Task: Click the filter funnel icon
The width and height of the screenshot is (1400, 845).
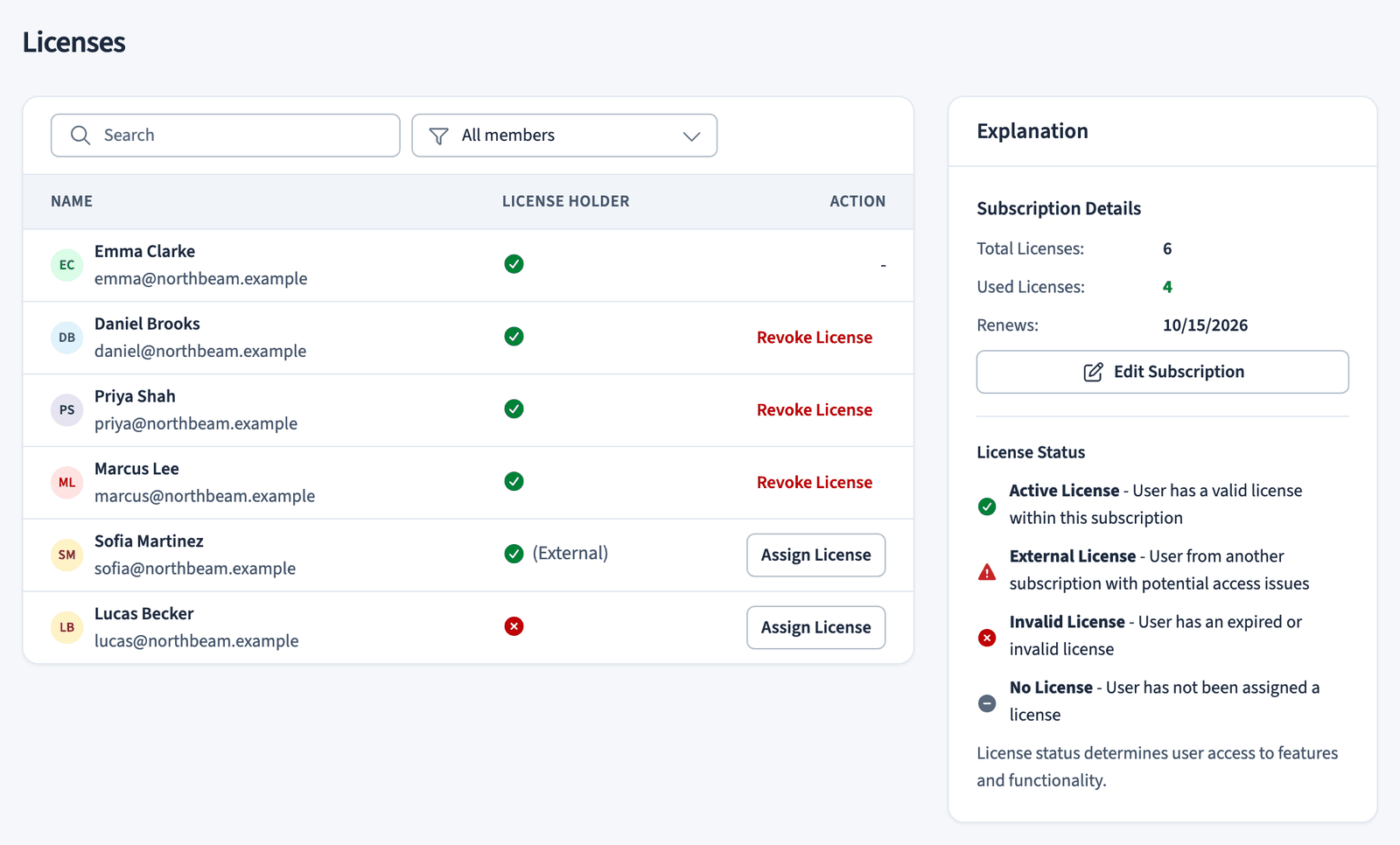Action: [x=439, y=136]
